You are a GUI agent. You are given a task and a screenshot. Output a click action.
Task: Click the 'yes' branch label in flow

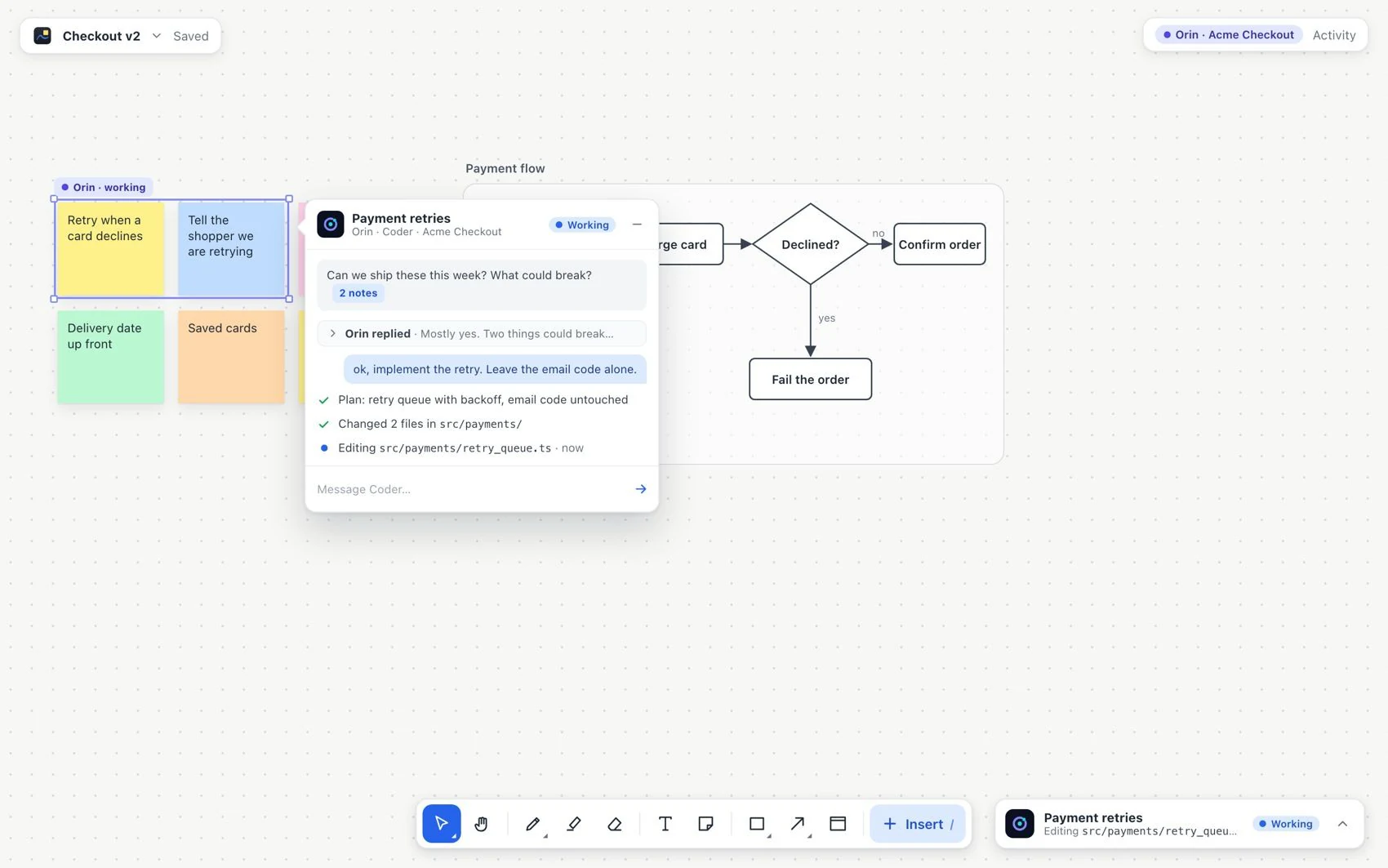826,318
